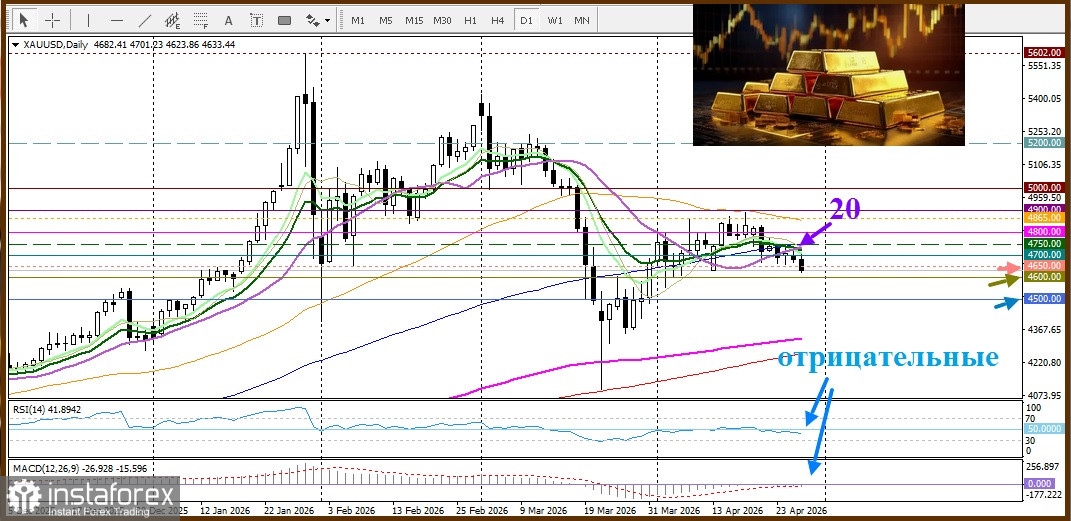Image resolution: width=1071 pixels, height=521 pixels.
Task: Select the Text Label tool
Action: (256, 20)
